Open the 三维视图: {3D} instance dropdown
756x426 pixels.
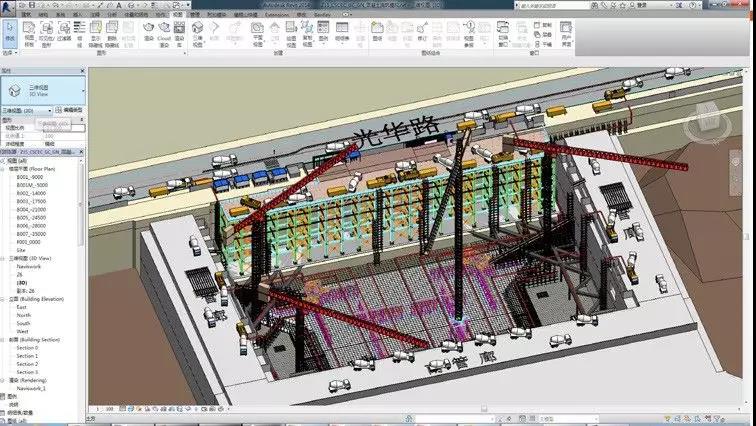point(27,111)
